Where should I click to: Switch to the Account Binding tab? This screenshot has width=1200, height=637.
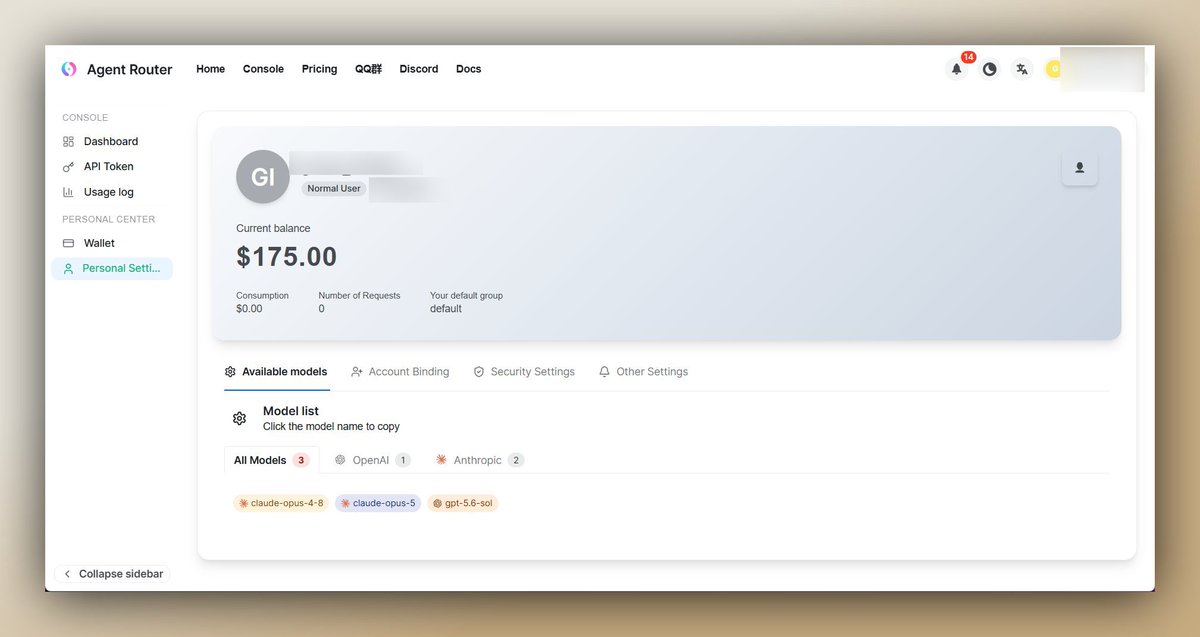point(400,372)
